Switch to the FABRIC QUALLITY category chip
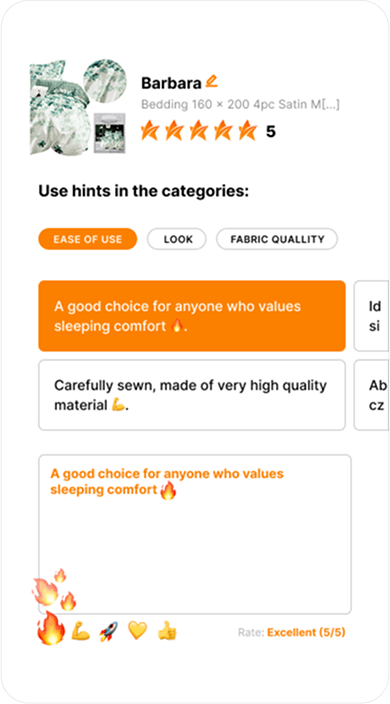The height and width of the screenshot is (704, 390). pyautogui.click(x=277, y=239)
